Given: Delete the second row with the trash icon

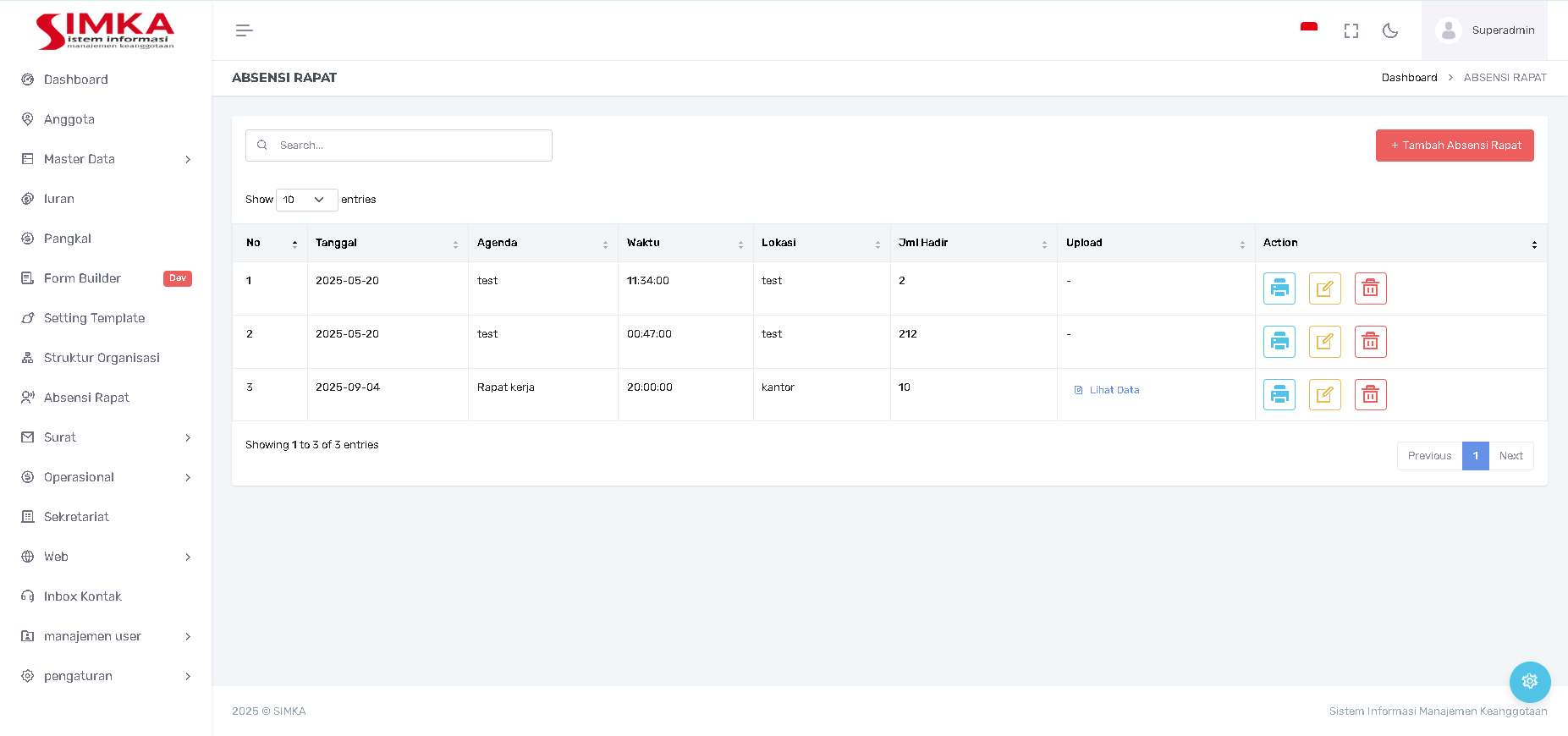Looking at the screenshot, I should (1370, 342).
